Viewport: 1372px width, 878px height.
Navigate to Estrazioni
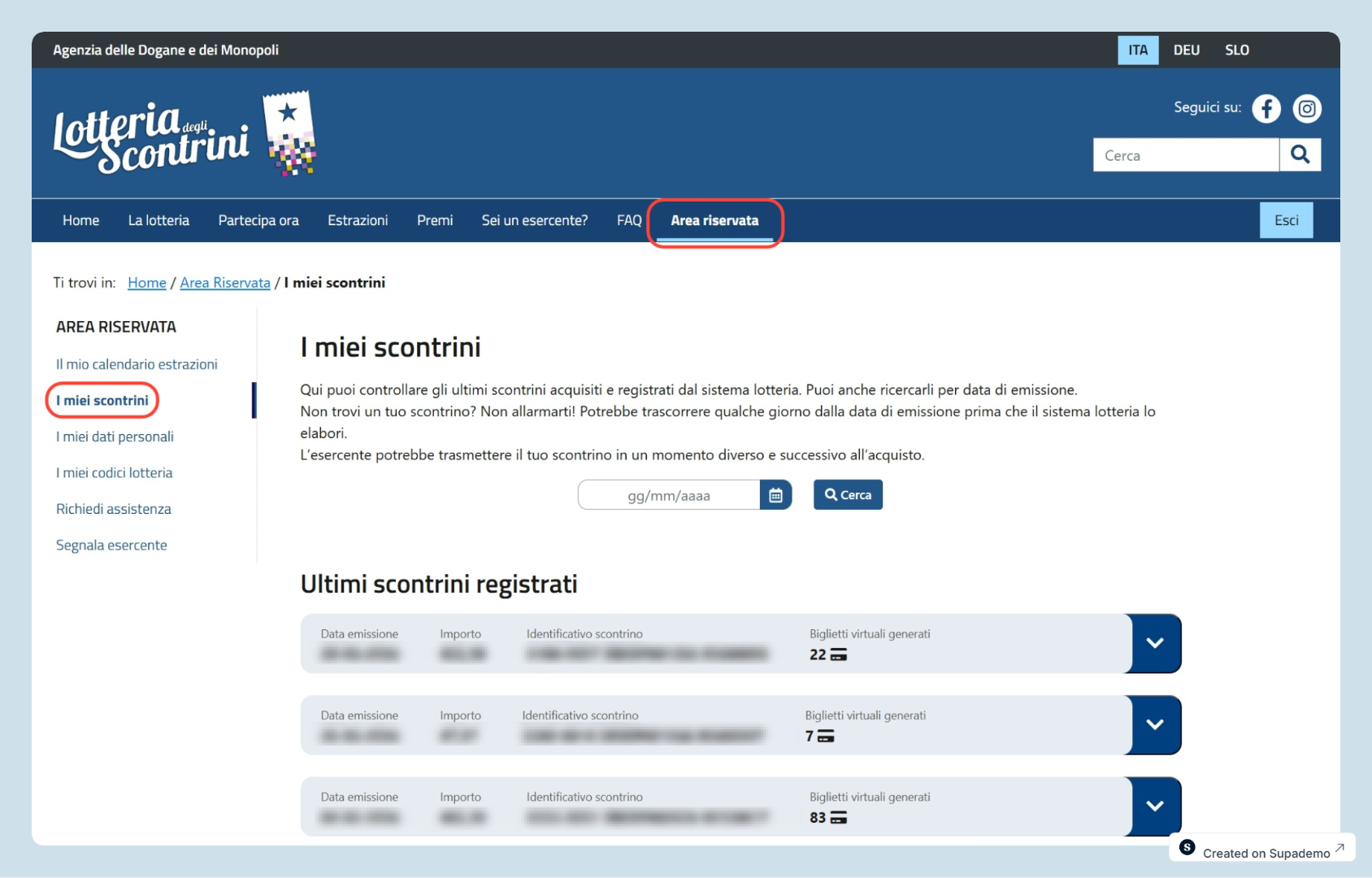pyautogui.click(x=358, y=219)
